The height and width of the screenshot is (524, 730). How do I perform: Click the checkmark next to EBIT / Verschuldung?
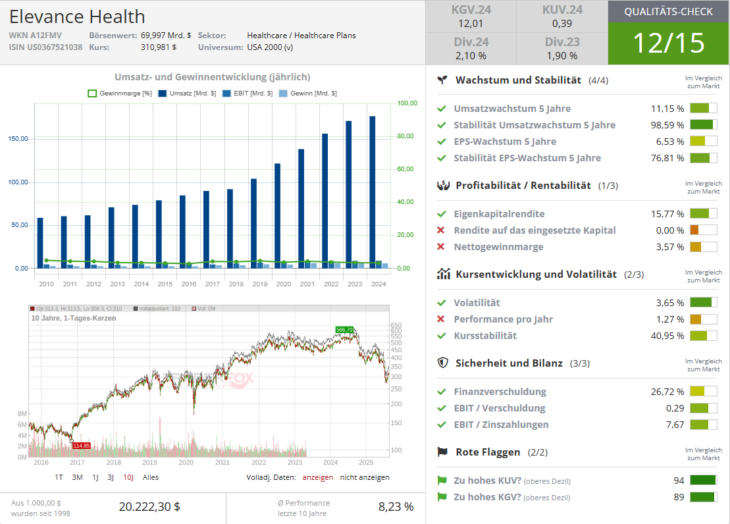(441, 408)
